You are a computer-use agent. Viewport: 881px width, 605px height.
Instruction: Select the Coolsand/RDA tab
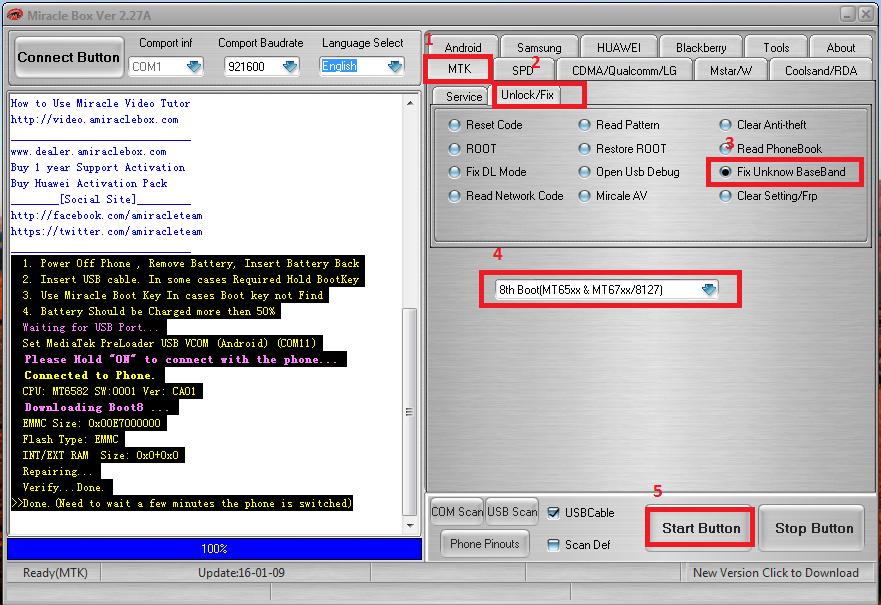(821, 71)
